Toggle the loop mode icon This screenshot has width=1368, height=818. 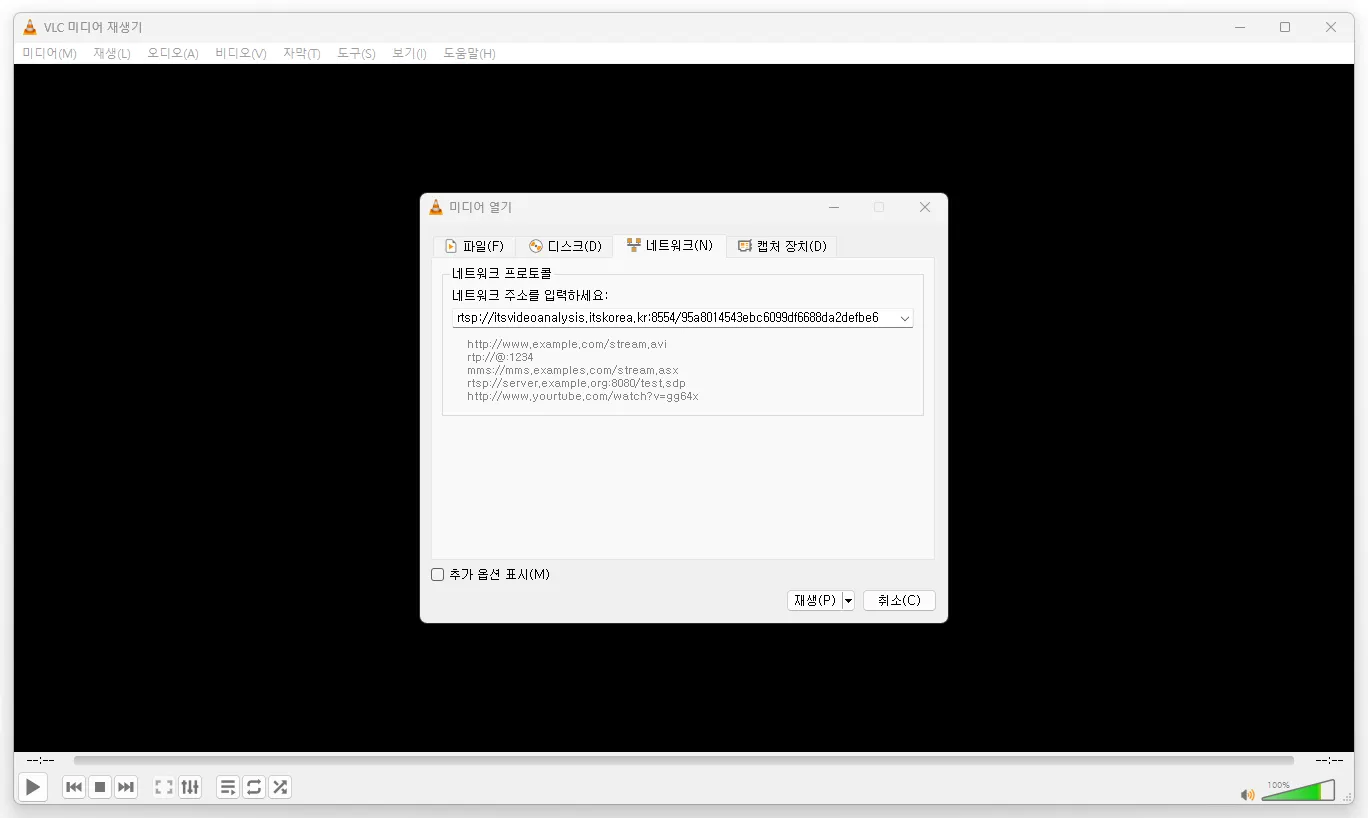click(x=254, y=787)
